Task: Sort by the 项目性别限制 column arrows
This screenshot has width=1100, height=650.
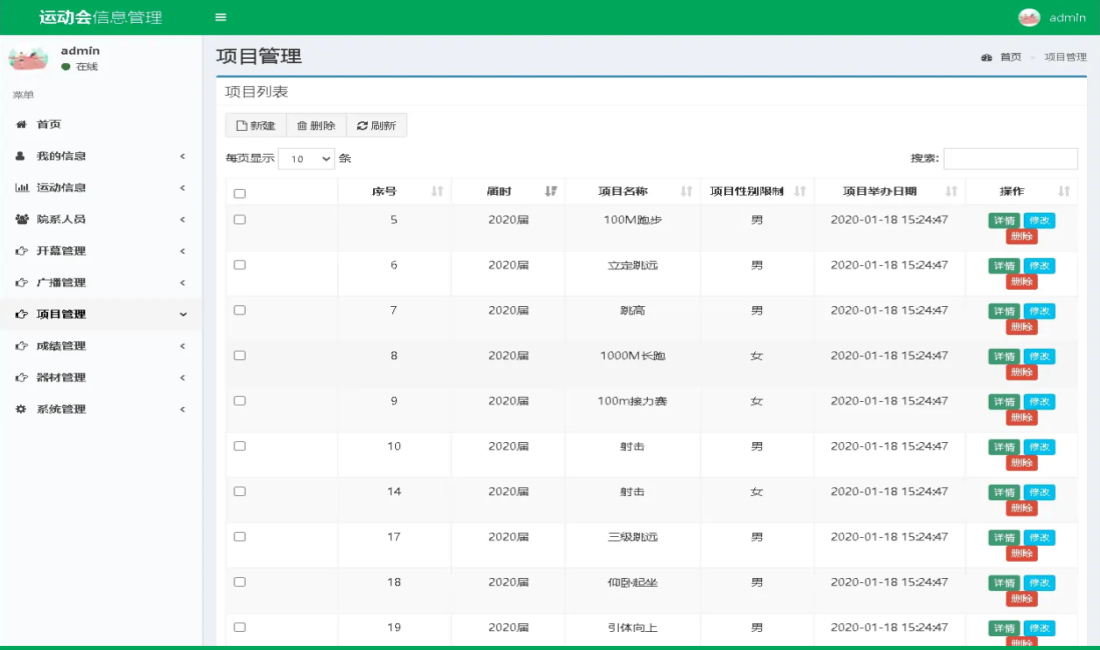Action: [800, 191]
